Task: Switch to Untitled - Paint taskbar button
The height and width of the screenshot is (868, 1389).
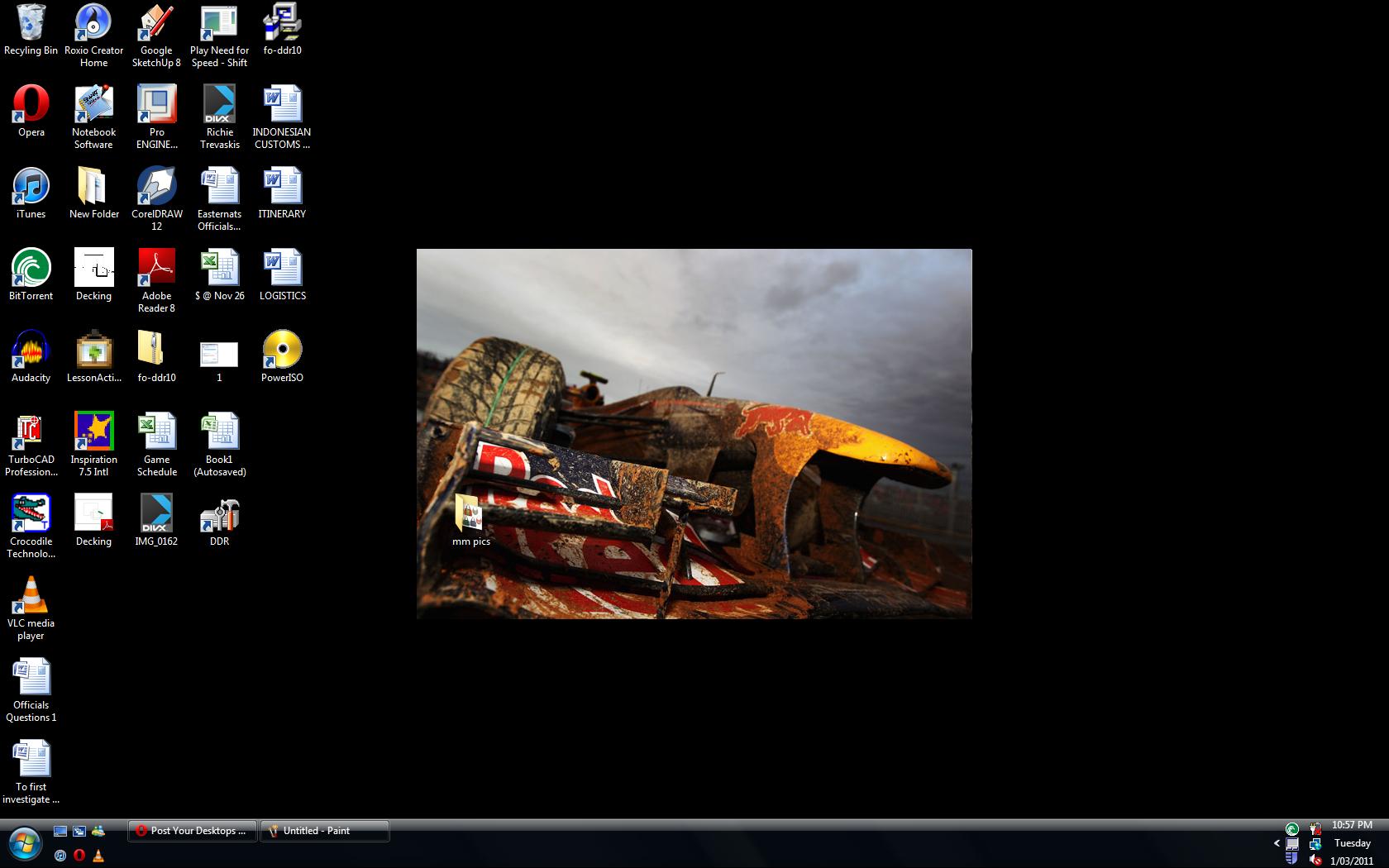Action: (x=324, y=831)
